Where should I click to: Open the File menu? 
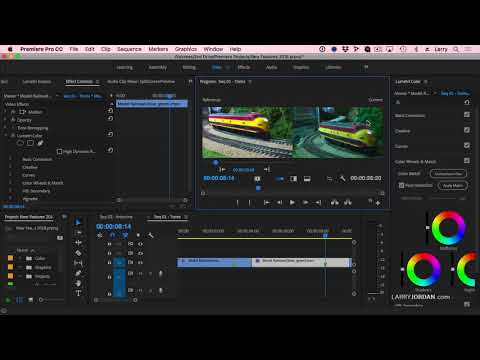point(74,49)
